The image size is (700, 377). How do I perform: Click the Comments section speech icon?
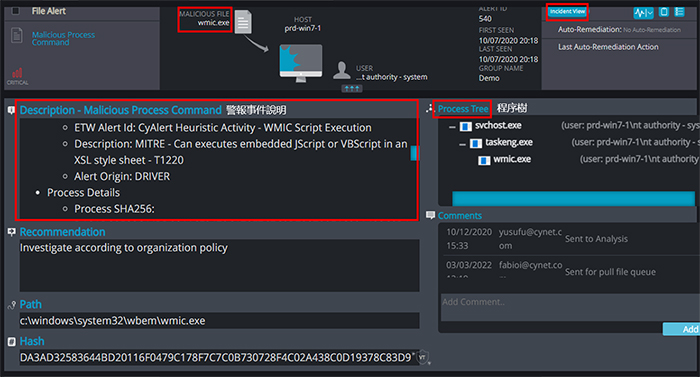(430, 215)
